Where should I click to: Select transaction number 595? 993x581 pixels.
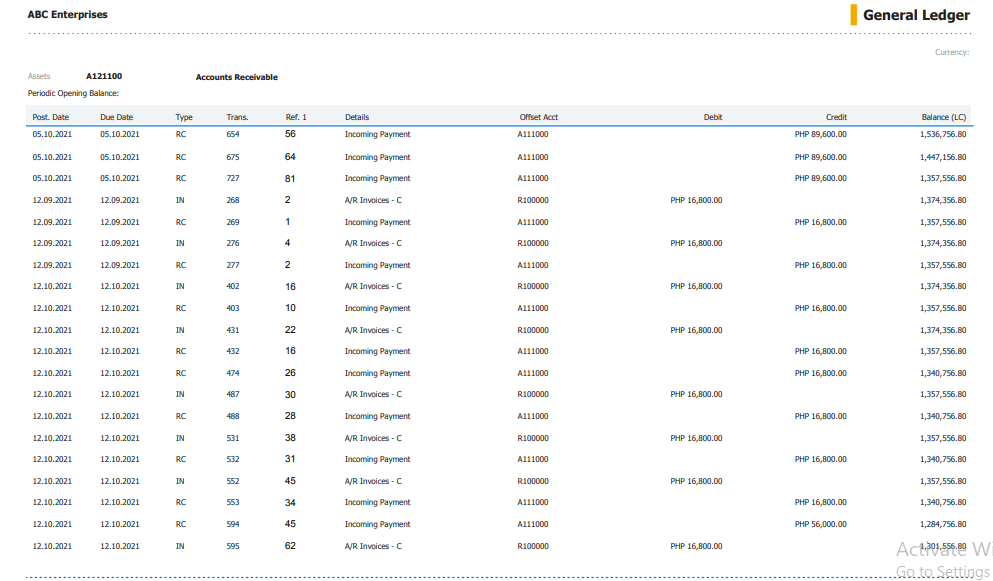233,546
